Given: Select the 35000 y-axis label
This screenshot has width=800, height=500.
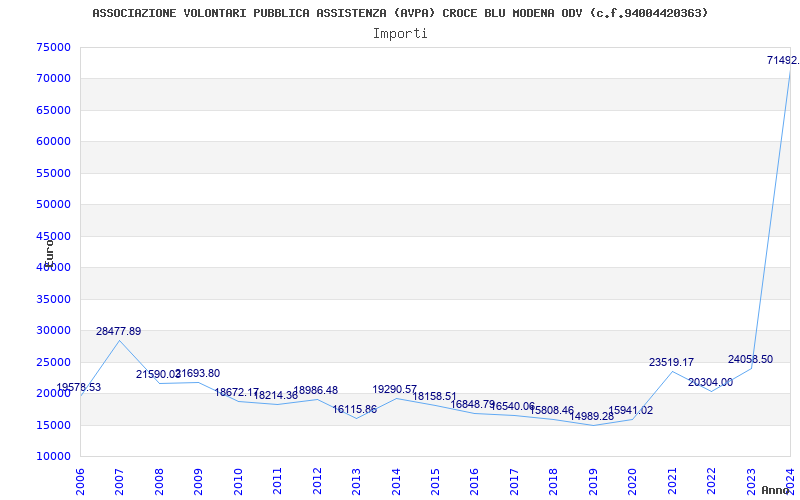Looking at the screenshot, I should click(x=54, y=299).
